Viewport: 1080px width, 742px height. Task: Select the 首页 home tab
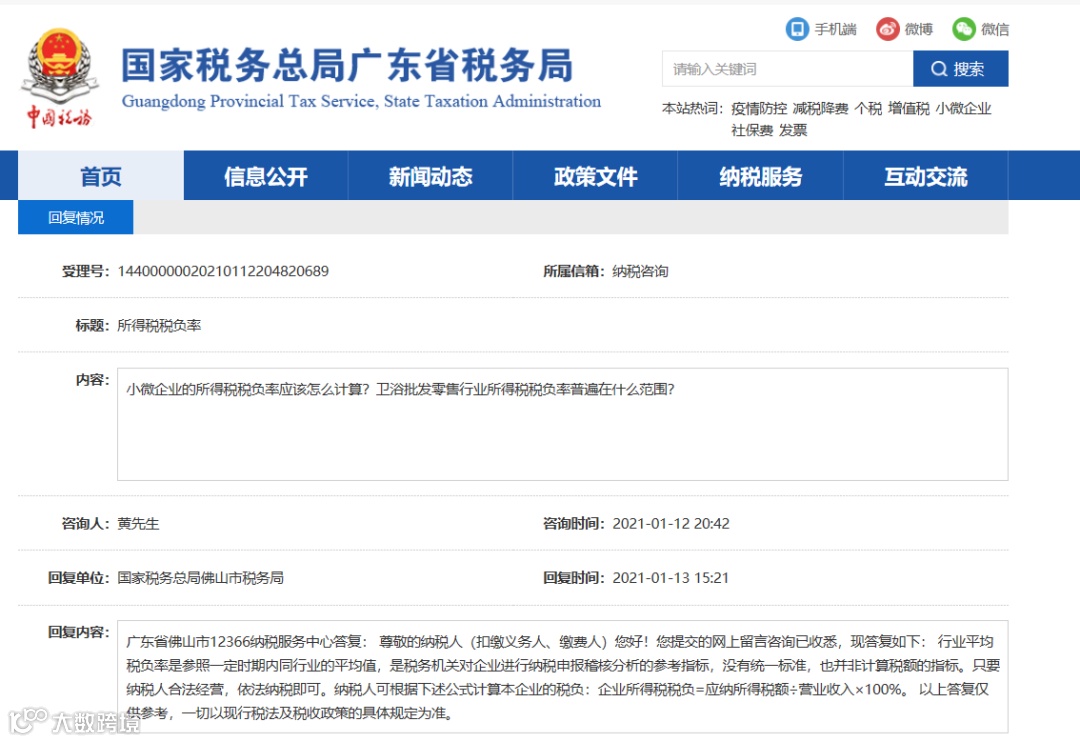(x=99, y=176)
